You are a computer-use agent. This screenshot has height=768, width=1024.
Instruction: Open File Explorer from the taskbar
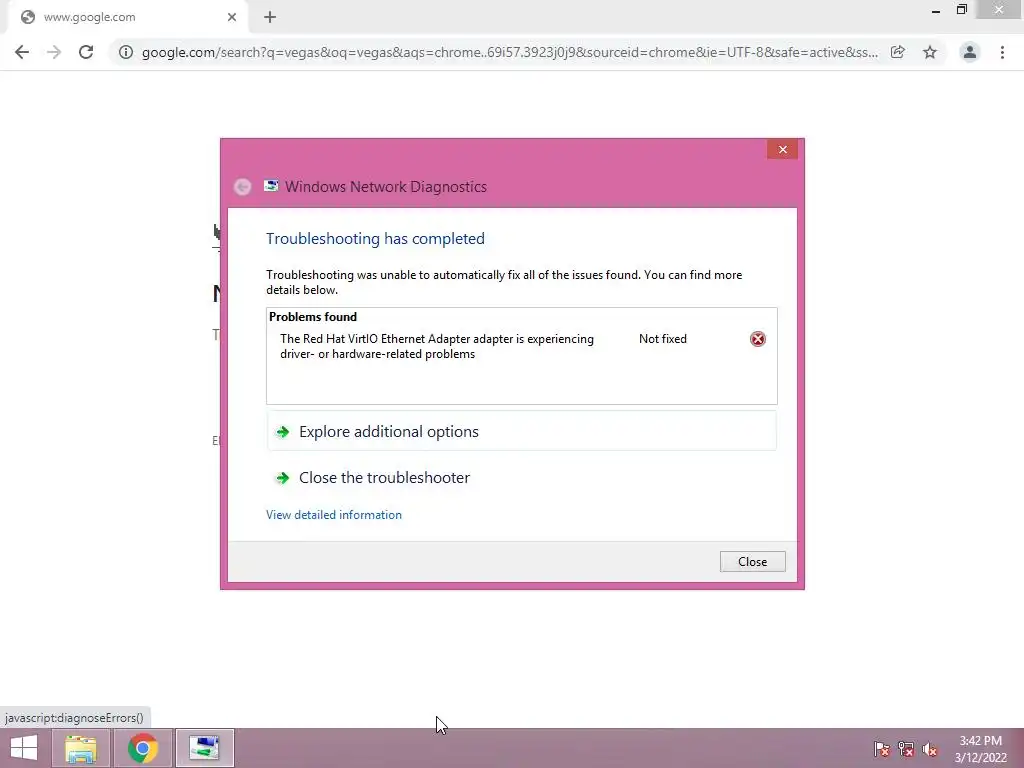tap(81, 748)
